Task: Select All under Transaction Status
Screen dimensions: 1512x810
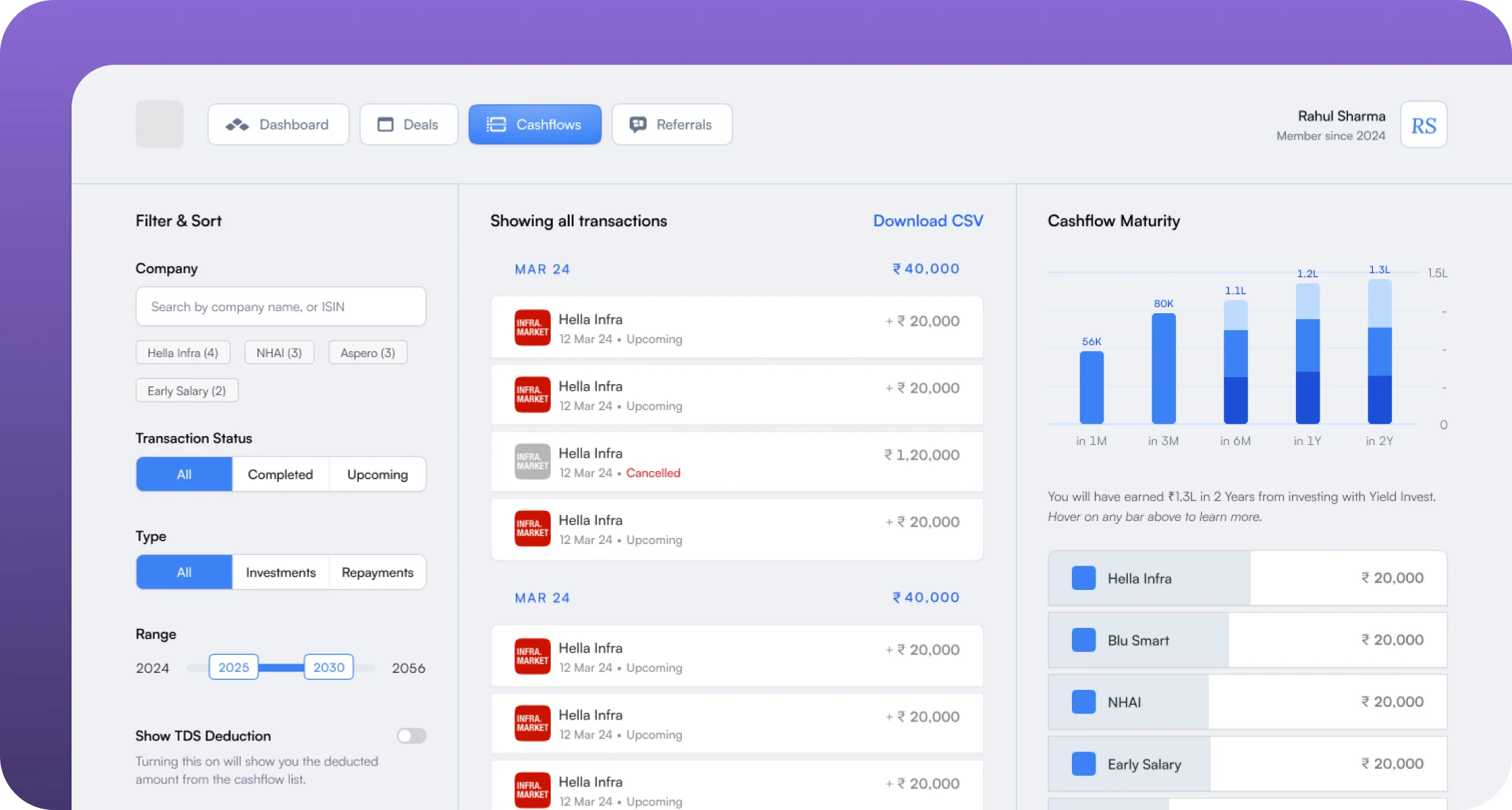Action: coord(184,474)
